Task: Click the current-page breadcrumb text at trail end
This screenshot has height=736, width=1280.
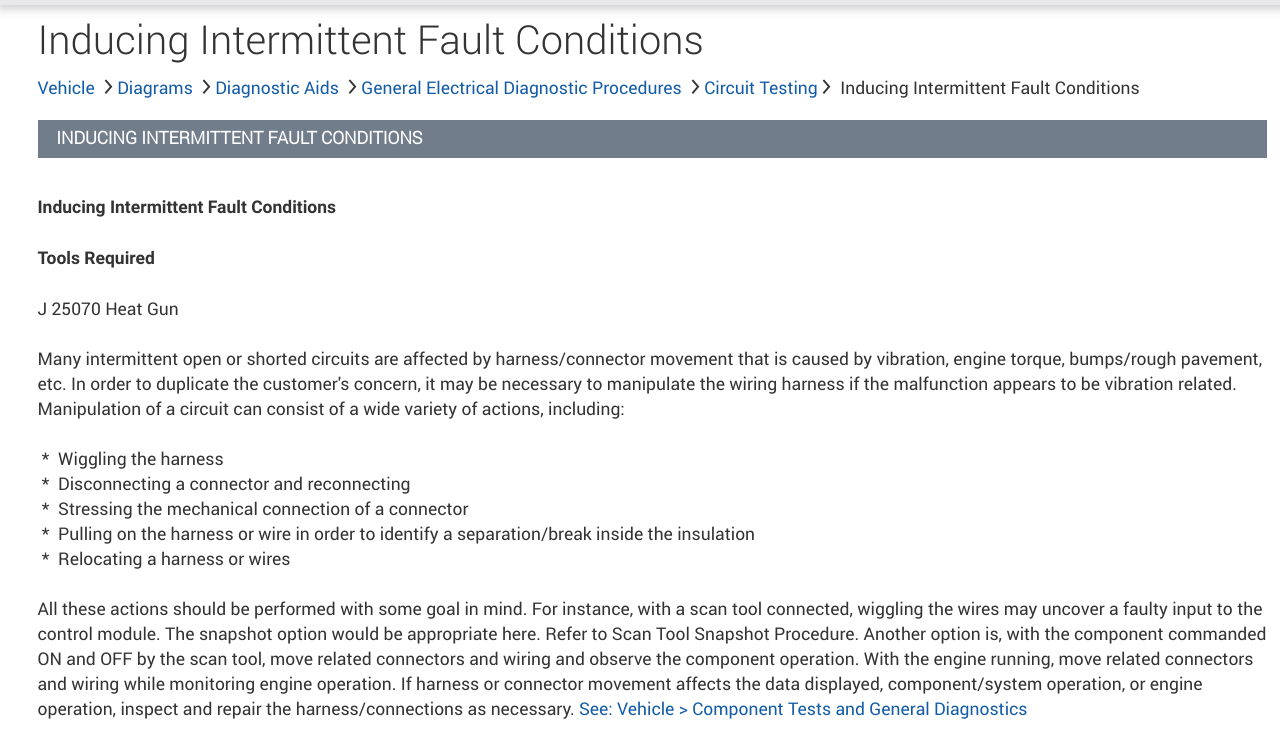Action: [989, 88]
